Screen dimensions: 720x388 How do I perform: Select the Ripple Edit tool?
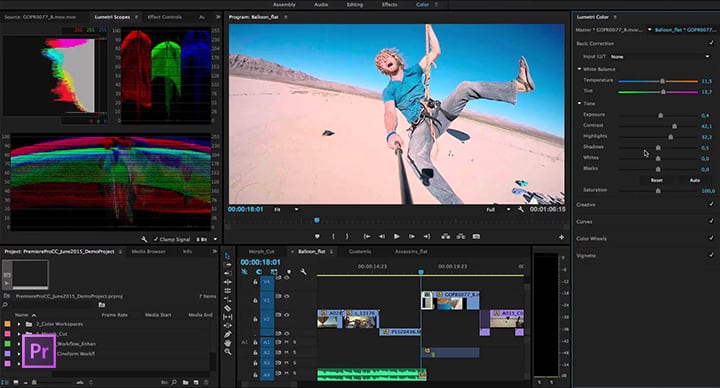click(227, 273)
